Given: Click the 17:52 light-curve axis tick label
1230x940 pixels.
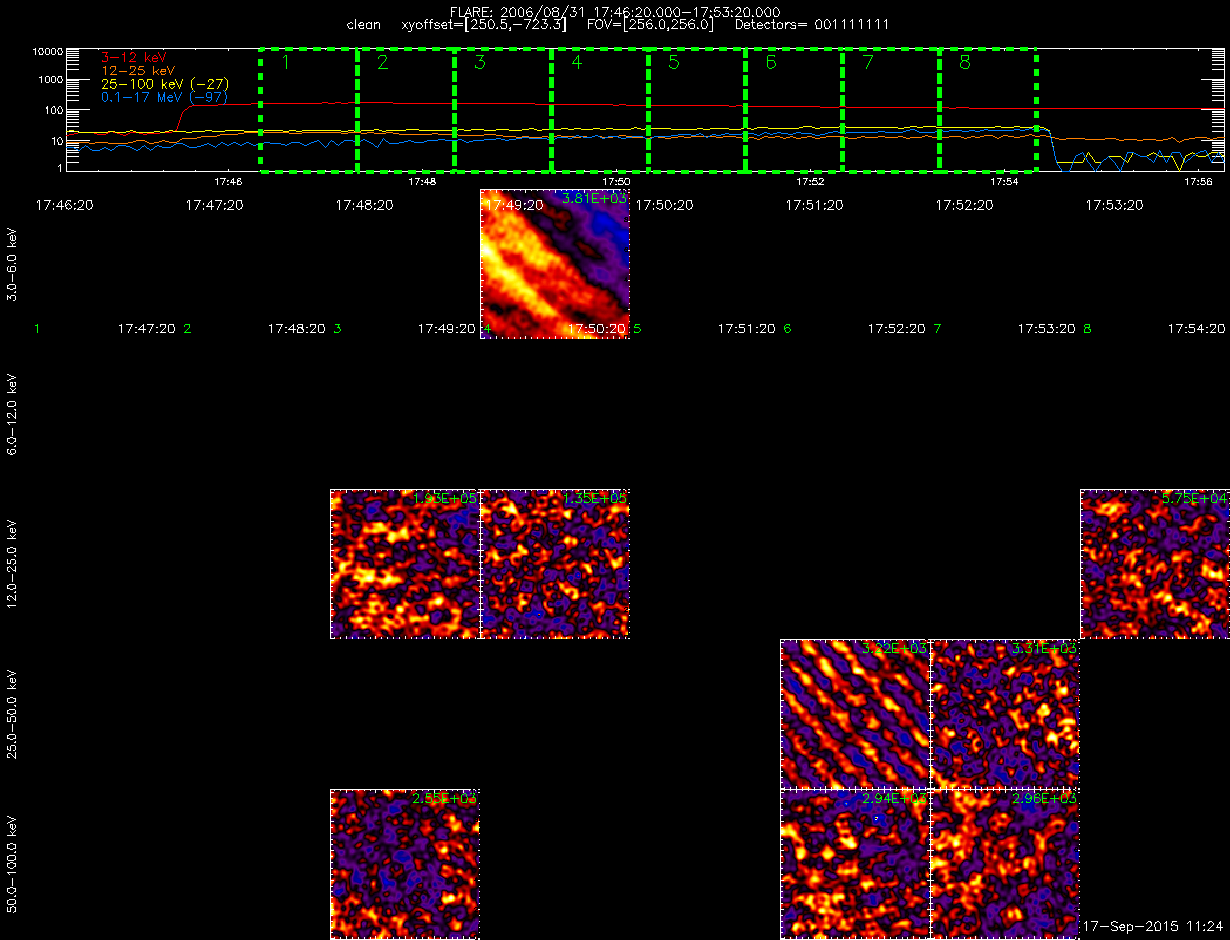Looking at the screenshot, I should pos(810,182).
